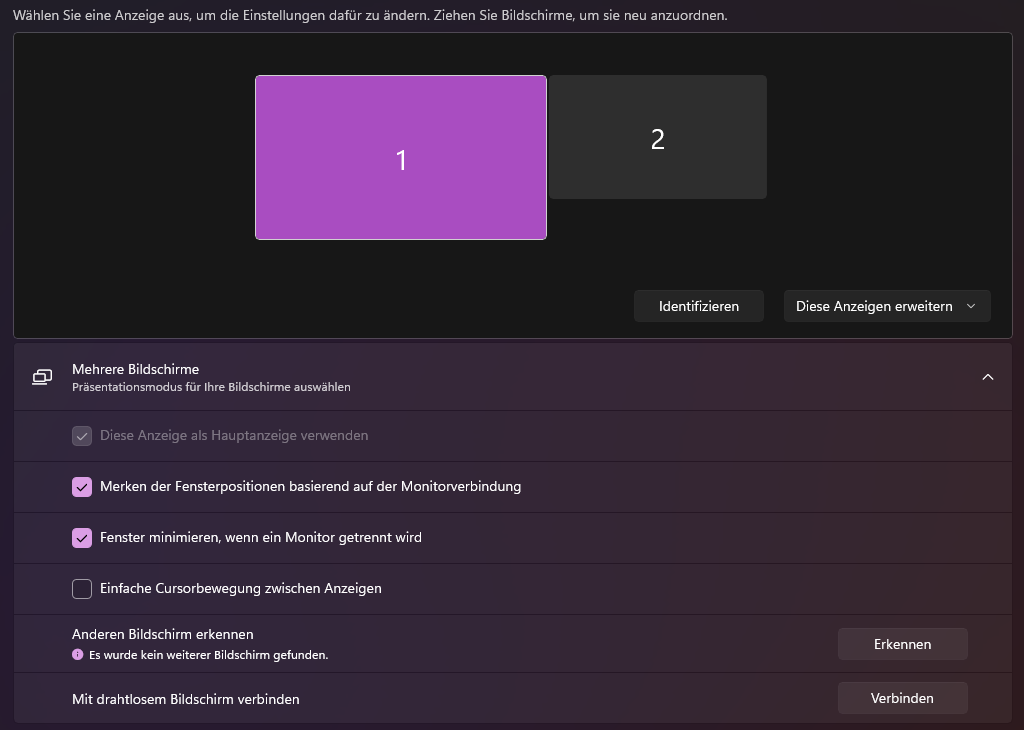Click the Anderen Bildschirm erkennen label
The height and width of the screenshot is (730, 1024).
coord(161,633)
